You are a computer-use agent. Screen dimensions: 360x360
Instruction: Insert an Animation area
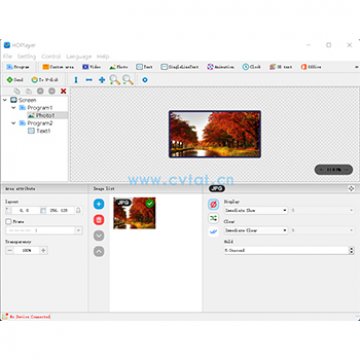point(220,67)
